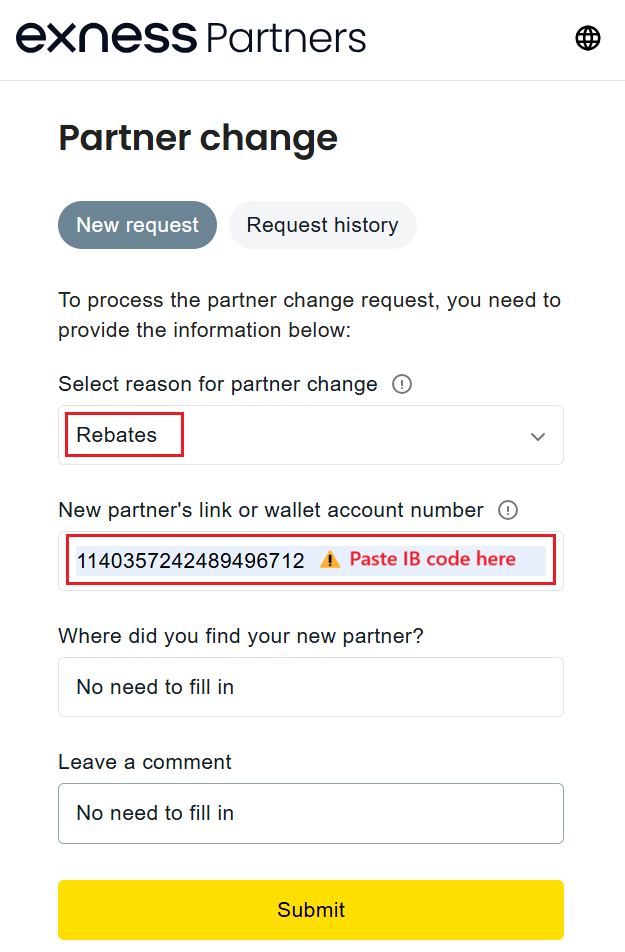
Task: Submit the partner change request
Action: (311, 910)
